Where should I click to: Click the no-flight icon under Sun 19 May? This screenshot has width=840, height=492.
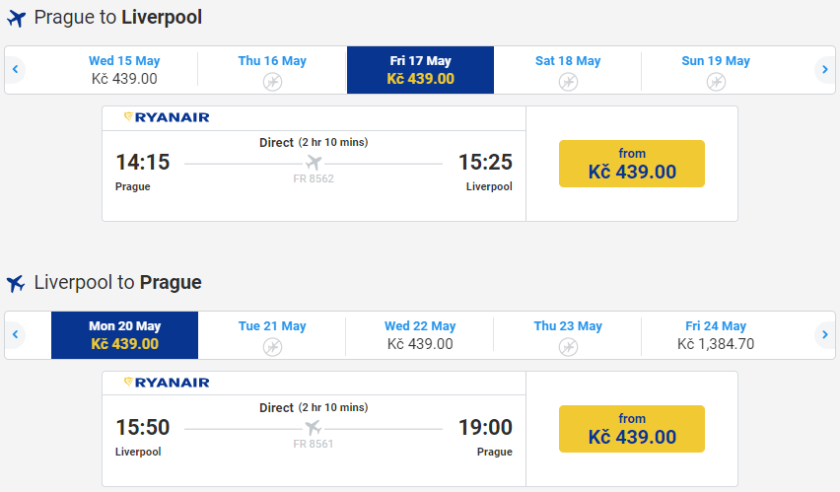716,81
